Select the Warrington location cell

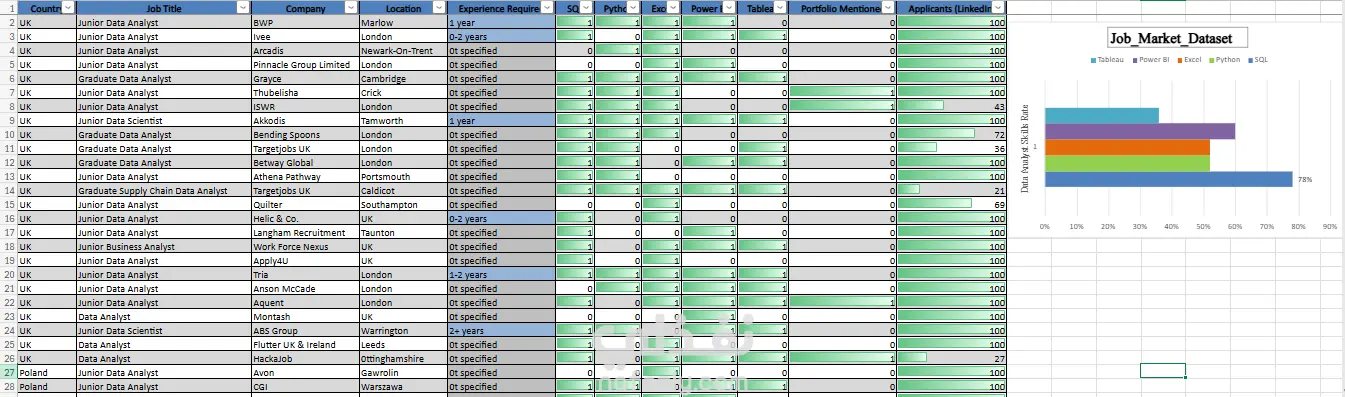pos(403,330)
